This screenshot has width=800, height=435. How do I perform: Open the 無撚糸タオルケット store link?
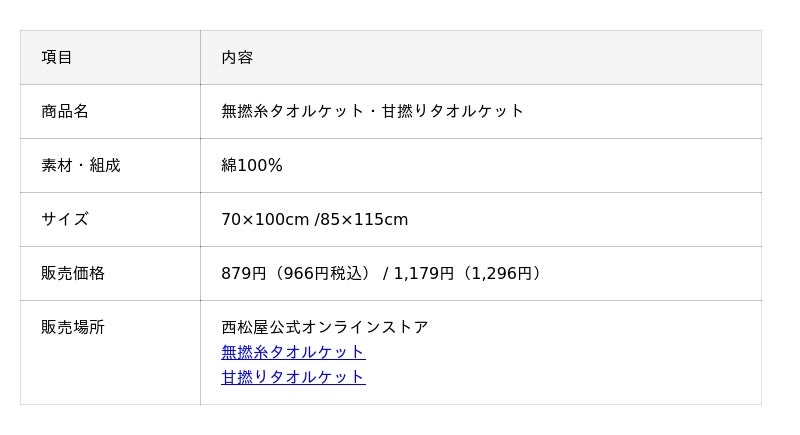tap(293, 352)
